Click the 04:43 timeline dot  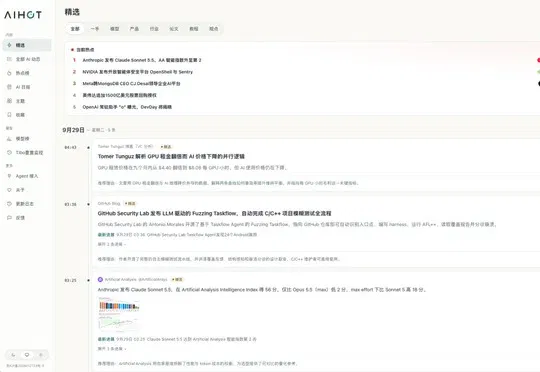click(x=89, y=147)
